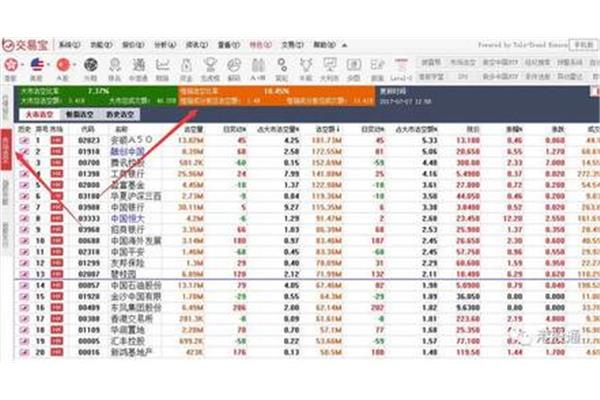Click HK market badge of row 01928
The image size is (600, 400).
pyautogui.click(x=57, y=297)
